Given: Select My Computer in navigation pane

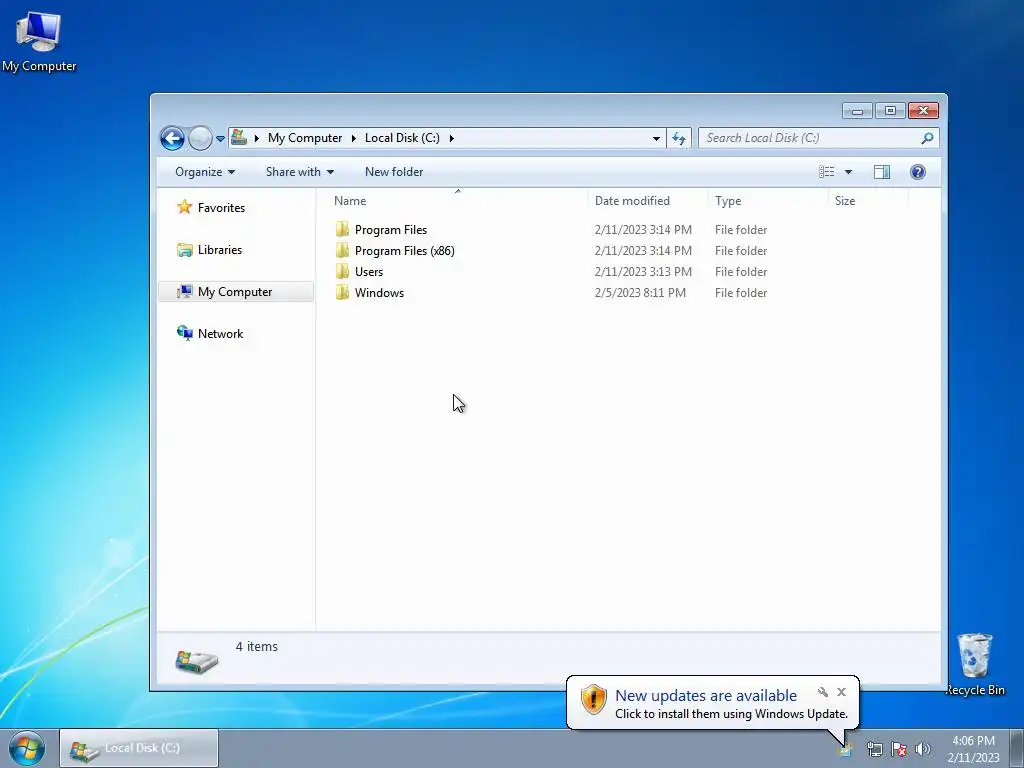Looking at the screenshot, I should [235, 292].
